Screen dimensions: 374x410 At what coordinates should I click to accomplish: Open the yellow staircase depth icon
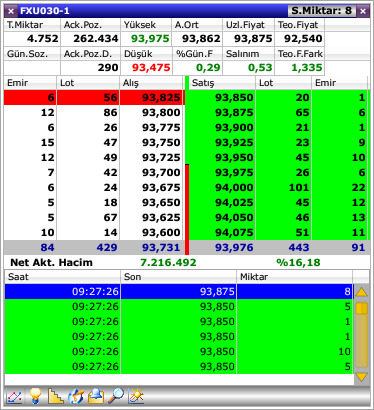coord(55,396)
